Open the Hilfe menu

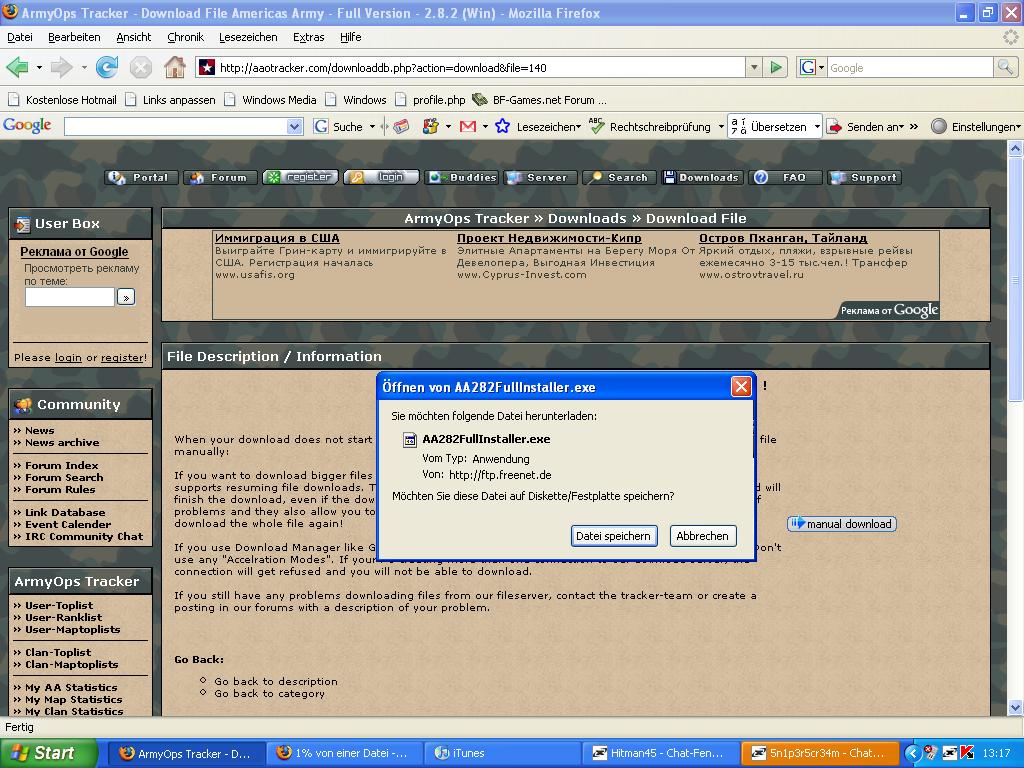click(351, 37)
